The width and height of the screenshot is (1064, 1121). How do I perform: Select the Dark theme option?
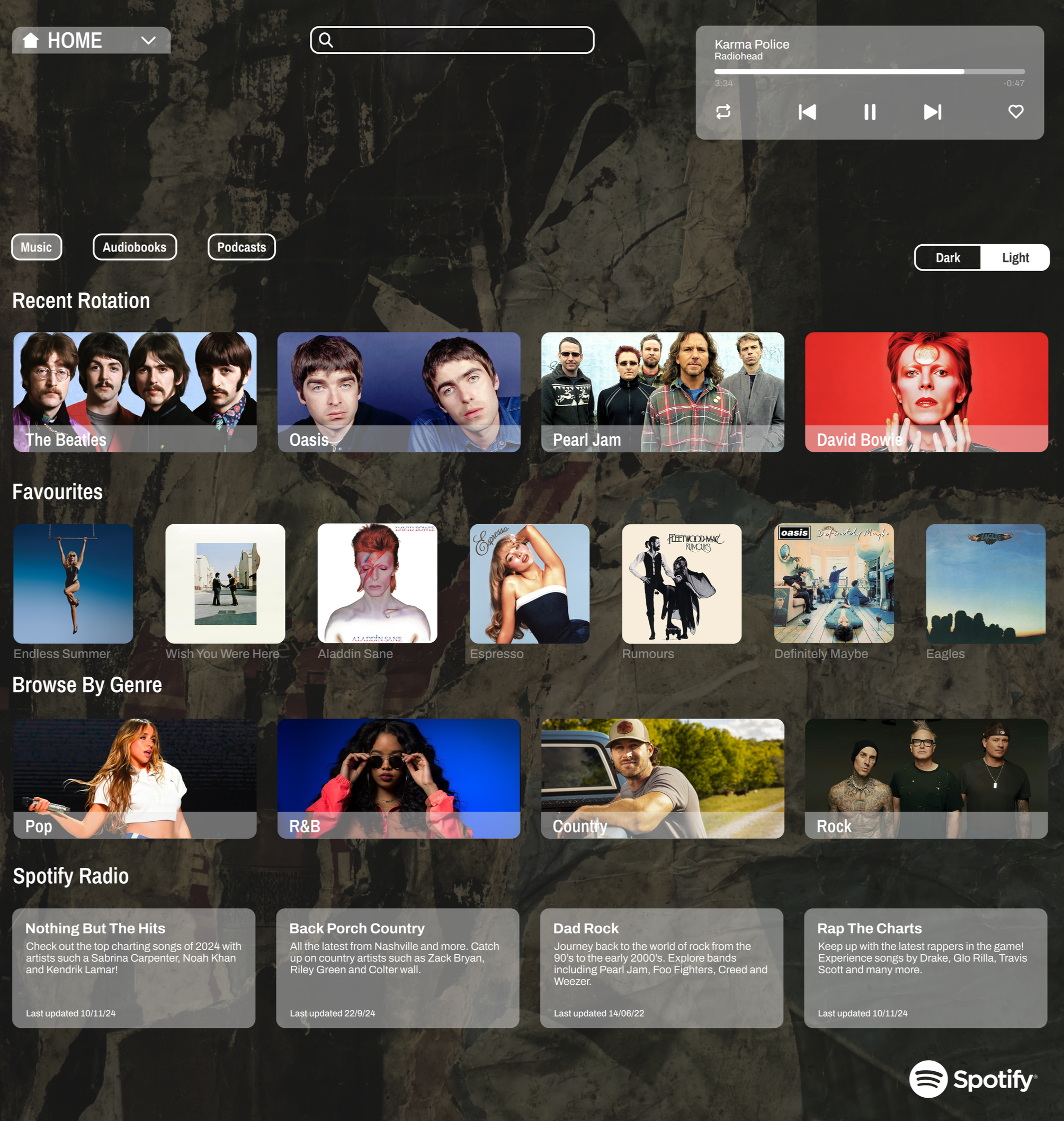(947, 257)
